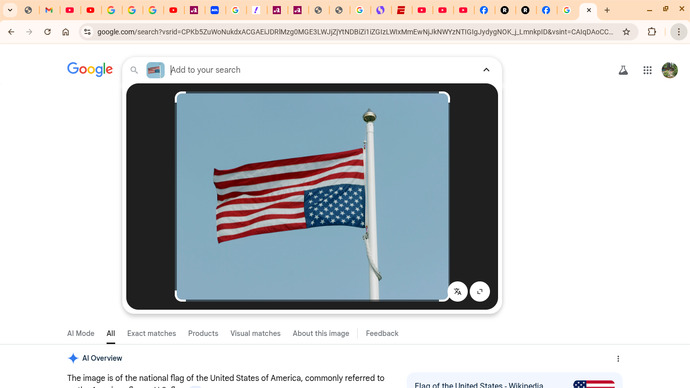Select the All results tab
690x388 pixels.
(110, 333)
